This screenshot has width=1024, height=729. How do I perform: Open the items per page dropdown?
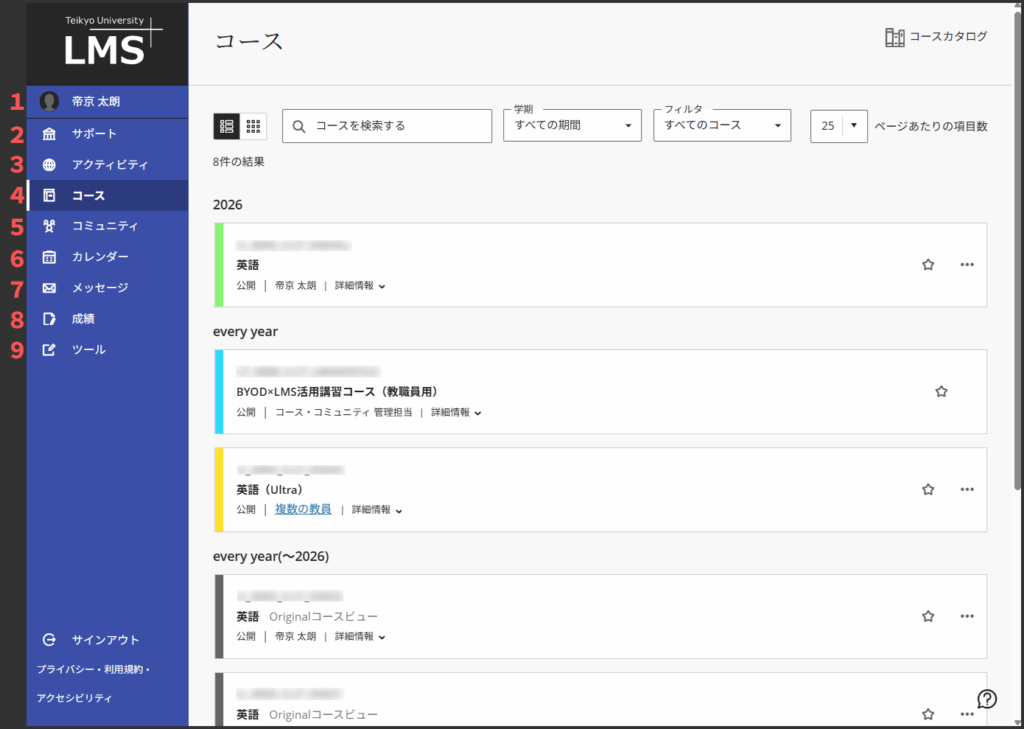(838, 126)
